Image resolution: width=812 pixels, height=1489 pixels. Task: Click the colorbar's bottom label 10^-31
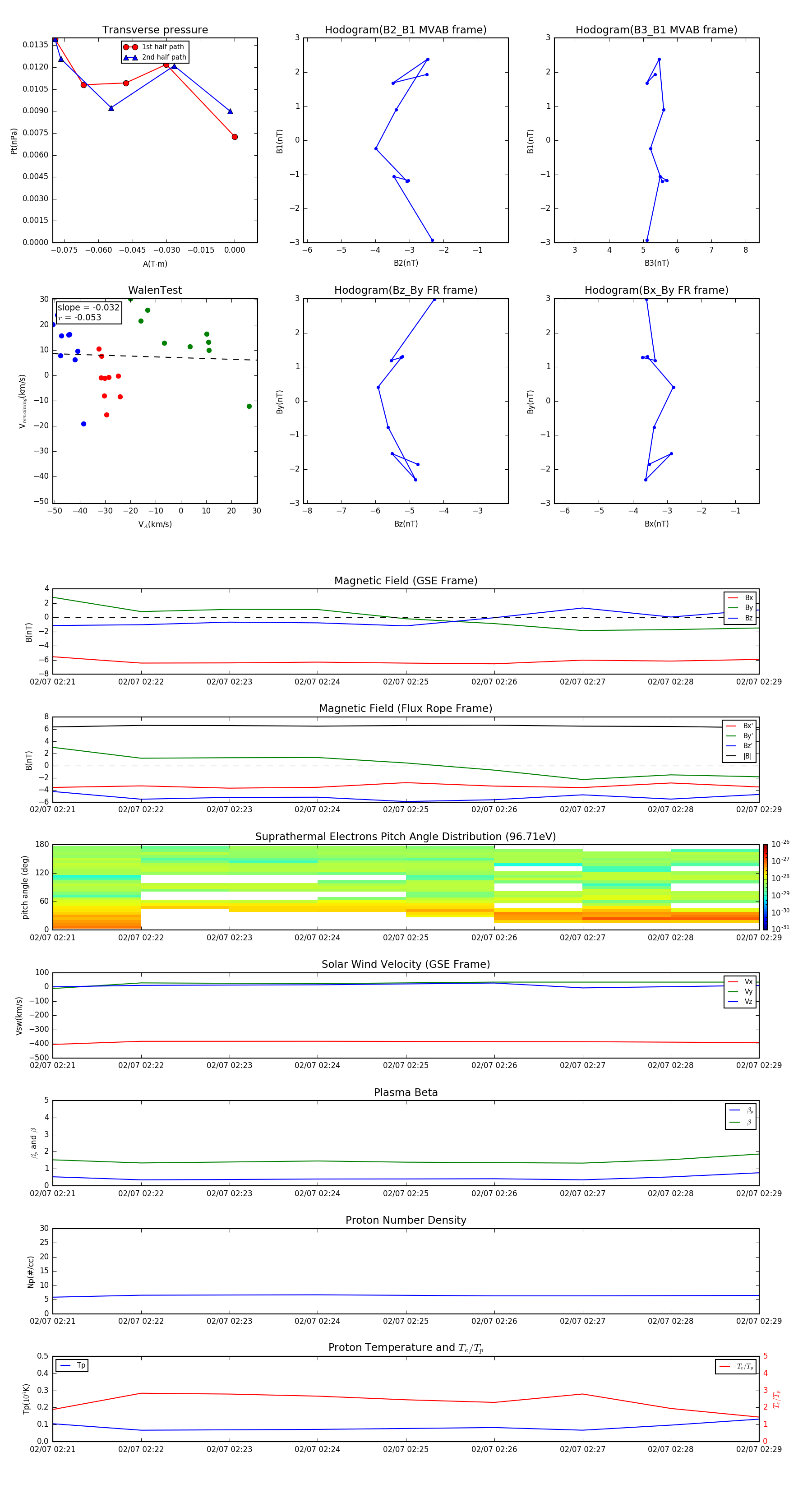coord(780,929)
